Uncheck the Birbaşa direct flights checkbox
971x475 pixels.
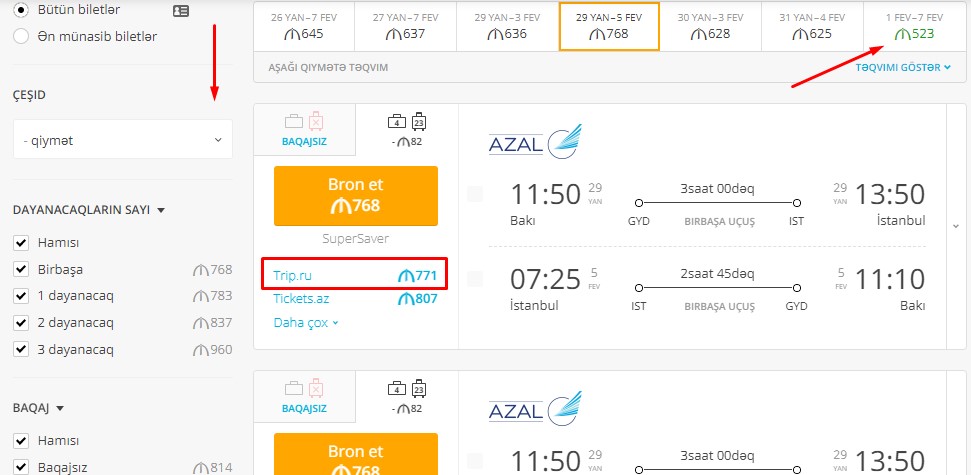21,269
